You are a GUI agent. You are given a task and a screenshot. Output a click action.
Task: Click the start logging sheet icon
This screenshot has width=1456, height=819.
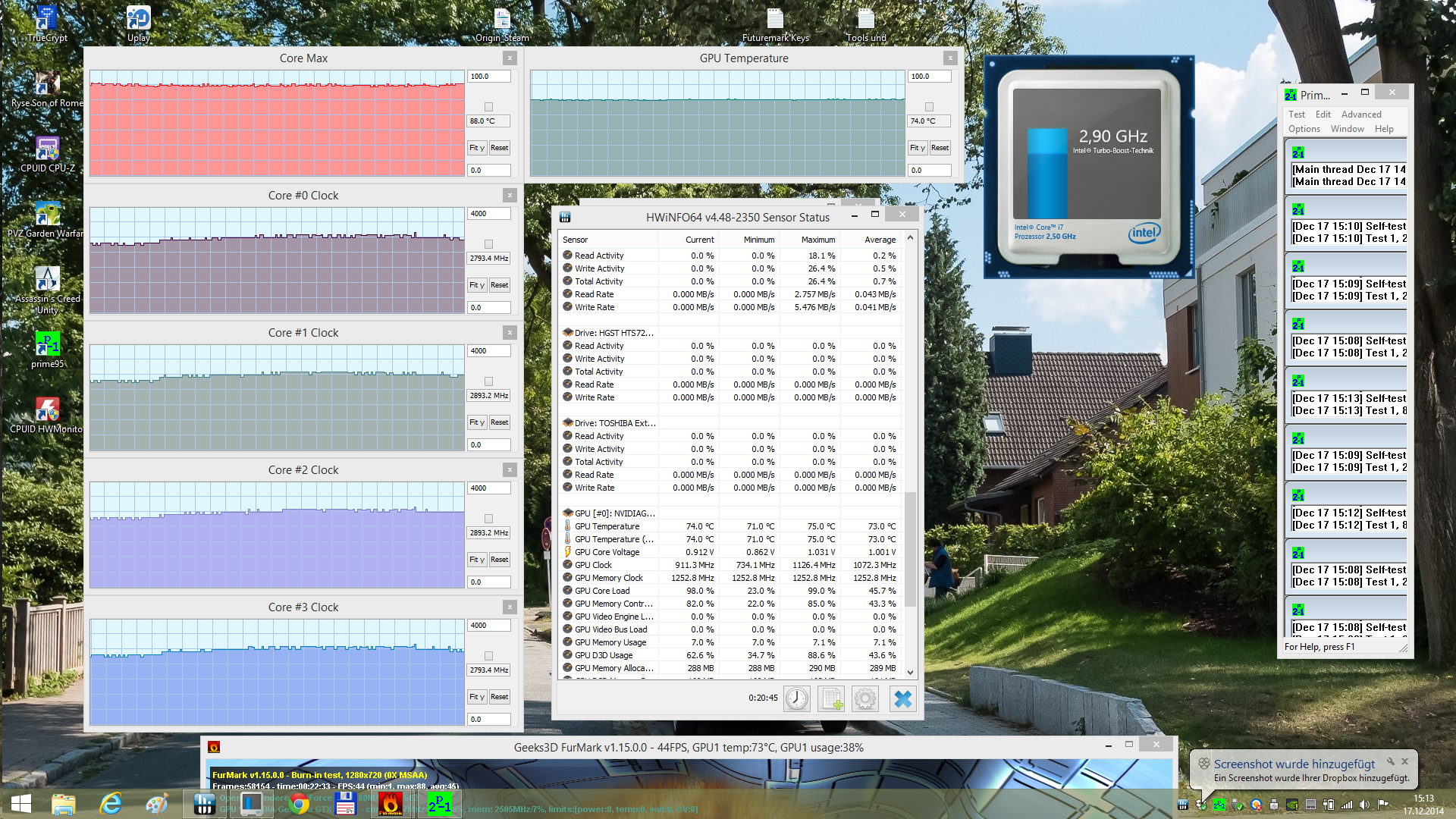[832, 698]
